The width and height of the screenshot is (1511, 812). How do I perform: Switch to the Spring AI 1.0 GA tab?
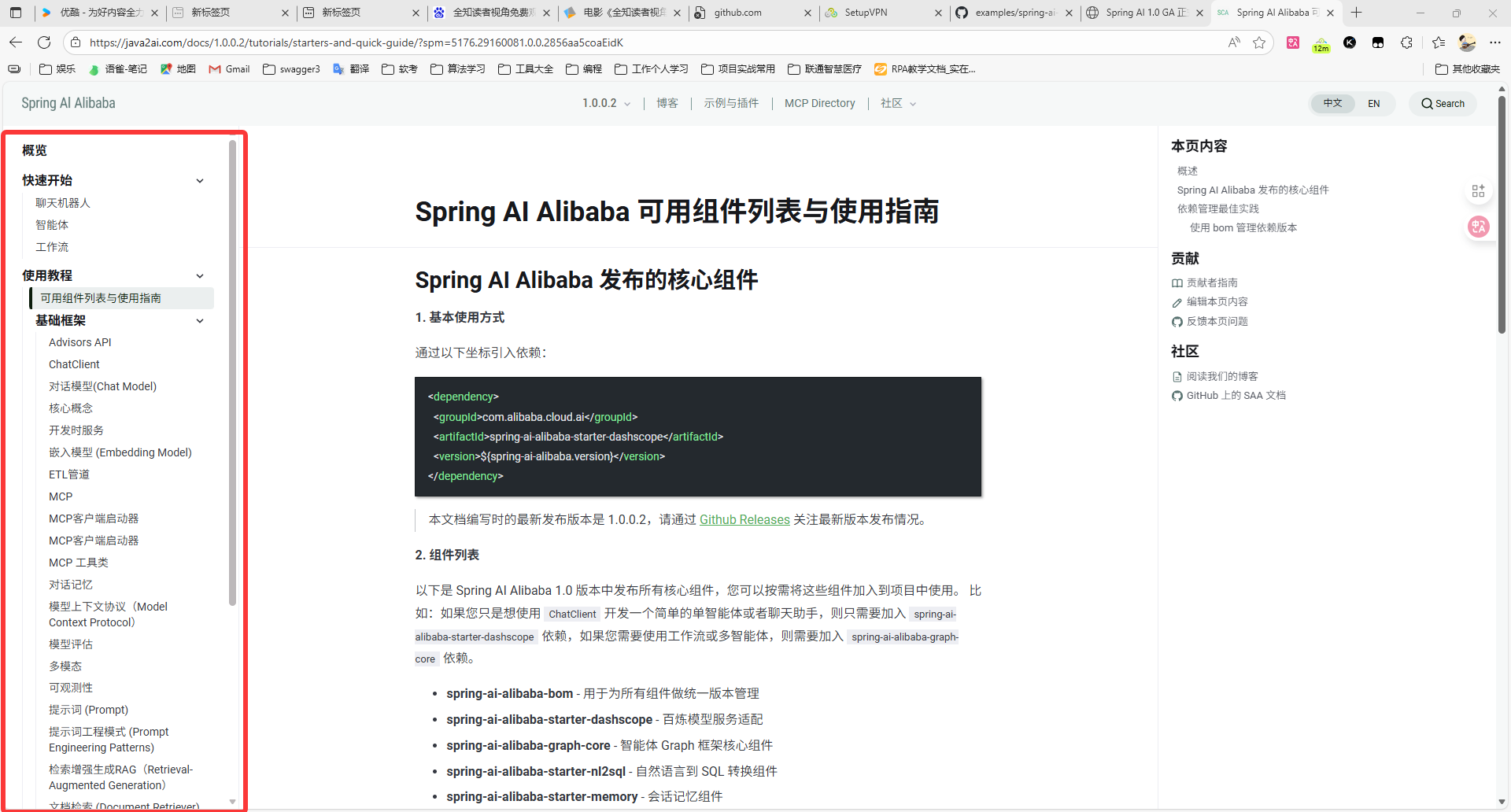click(1144, 13)
